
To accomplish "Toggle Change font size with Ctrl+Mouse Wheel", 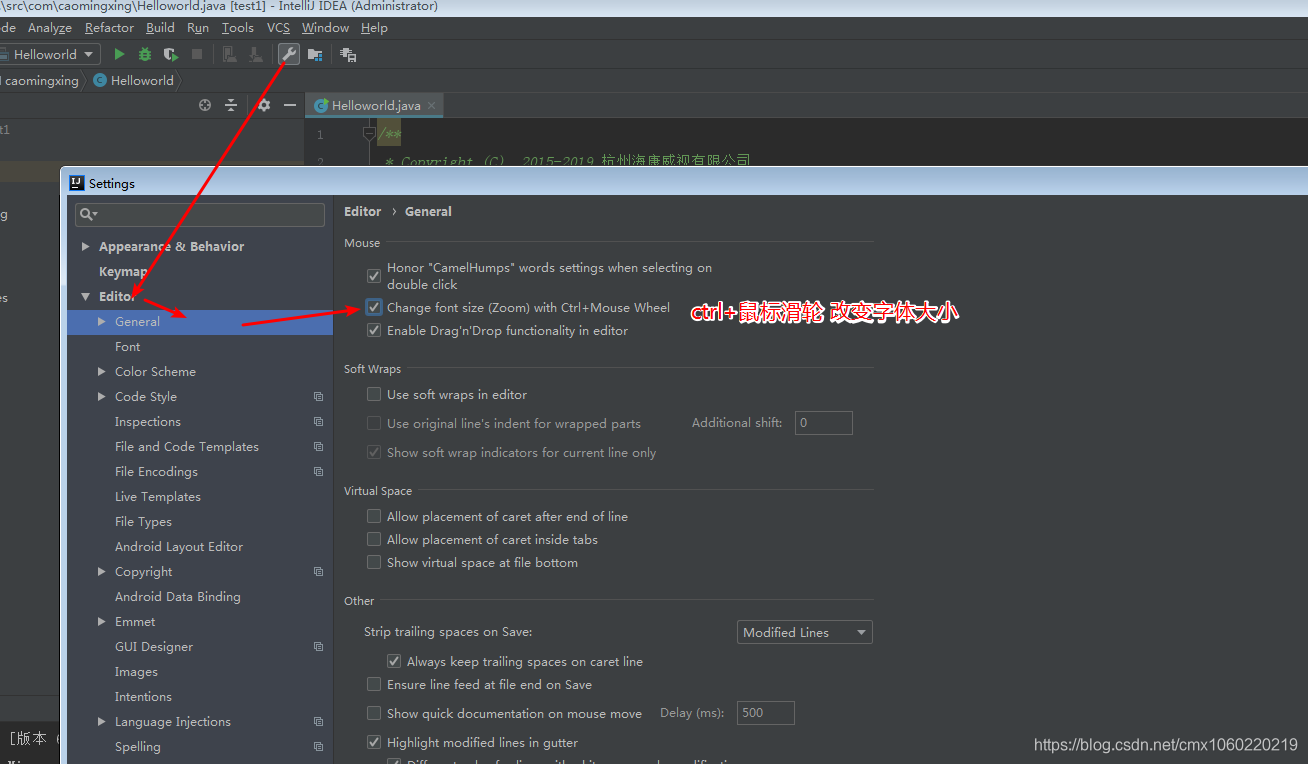I will click(x=374, y=308).
